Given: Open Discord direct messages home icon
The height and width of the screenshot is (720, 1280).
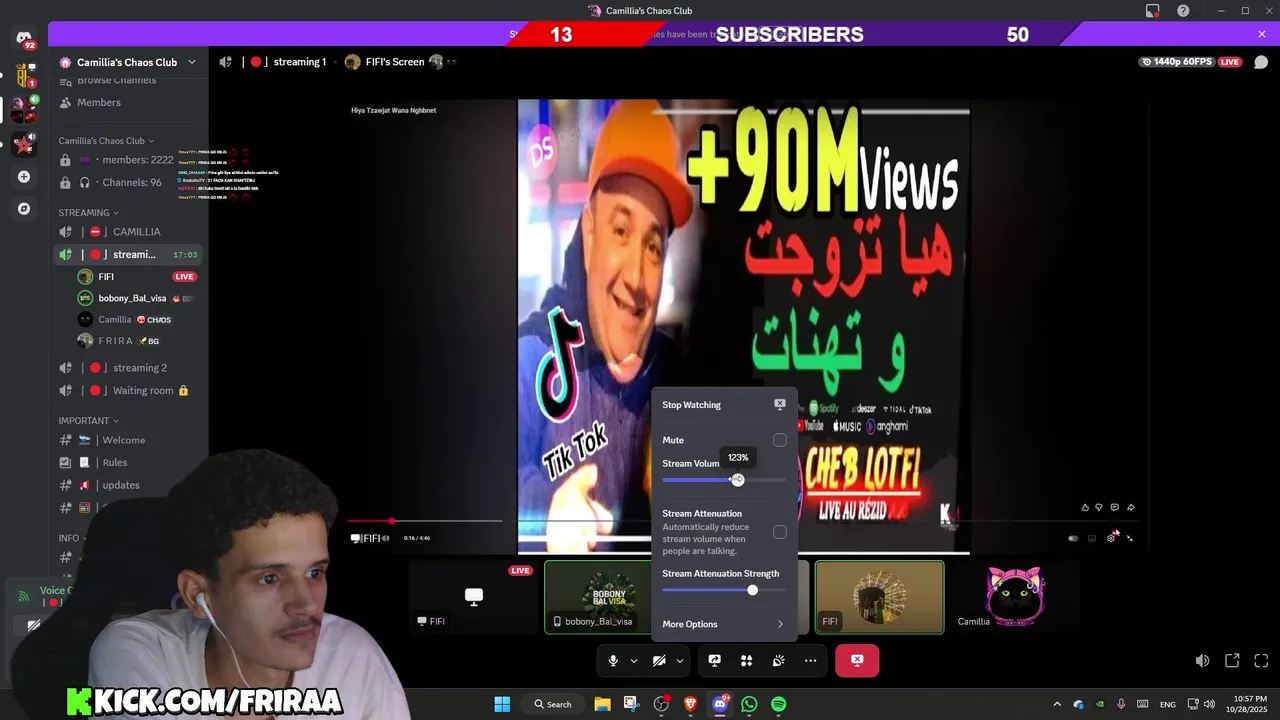Looking at the screenshot, I should click(24, 39).
